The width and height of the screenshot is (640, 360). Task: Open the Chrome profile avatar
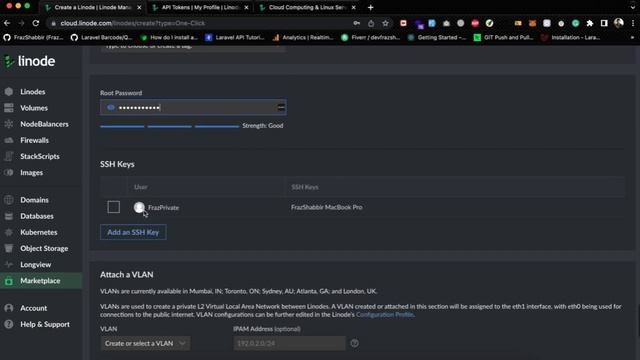click(x=619, y=23)
